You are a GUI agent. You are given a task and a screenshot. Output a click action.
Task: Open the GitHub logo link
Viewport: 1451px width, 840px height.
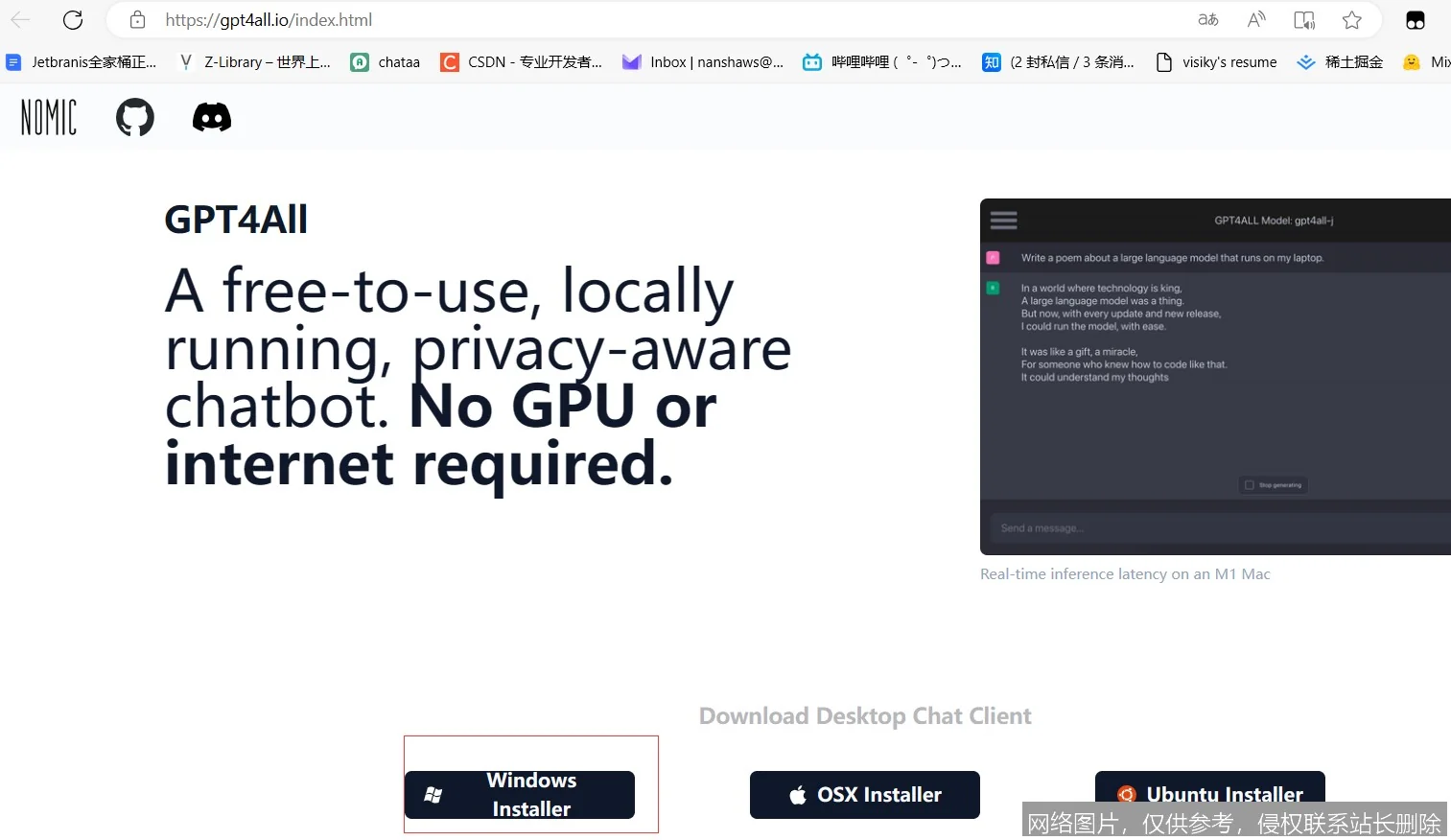coord(135,118)
